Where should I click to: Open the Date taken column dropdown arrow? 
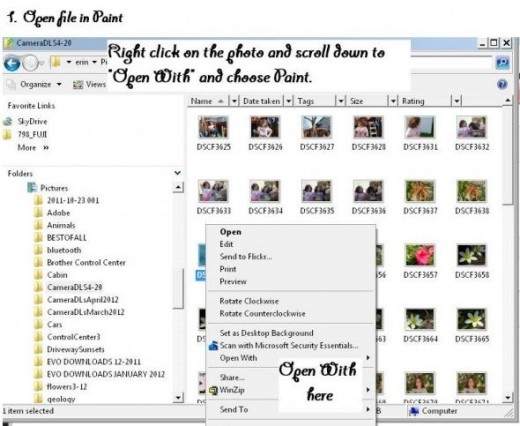(289, 101)
